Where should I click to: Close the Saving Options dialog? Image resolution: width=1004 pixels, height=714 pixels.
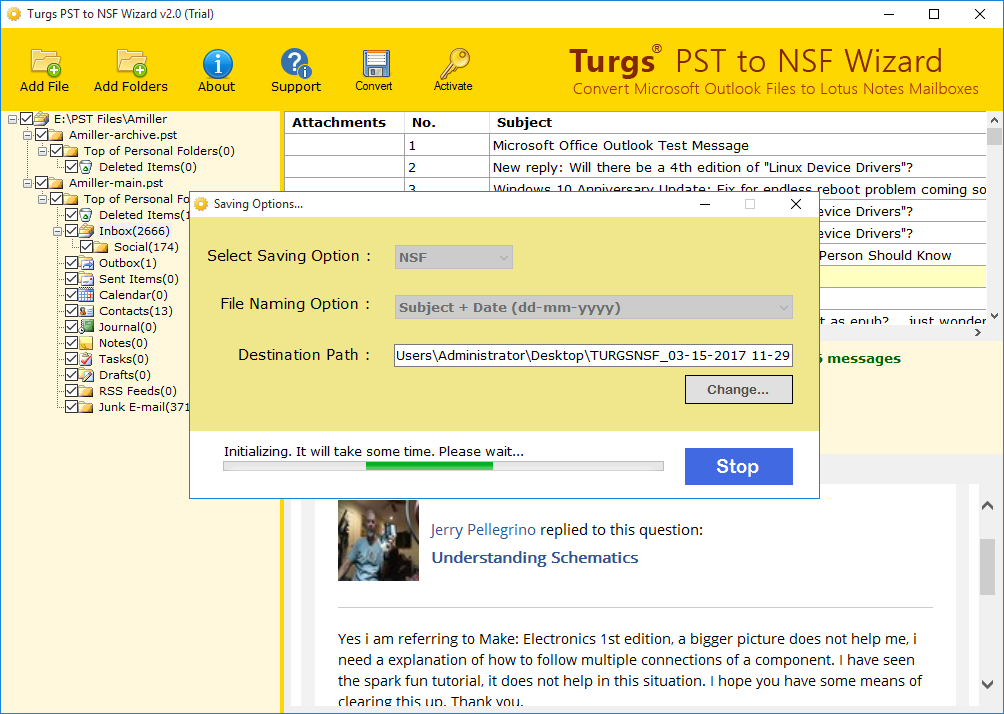point(796,204)
